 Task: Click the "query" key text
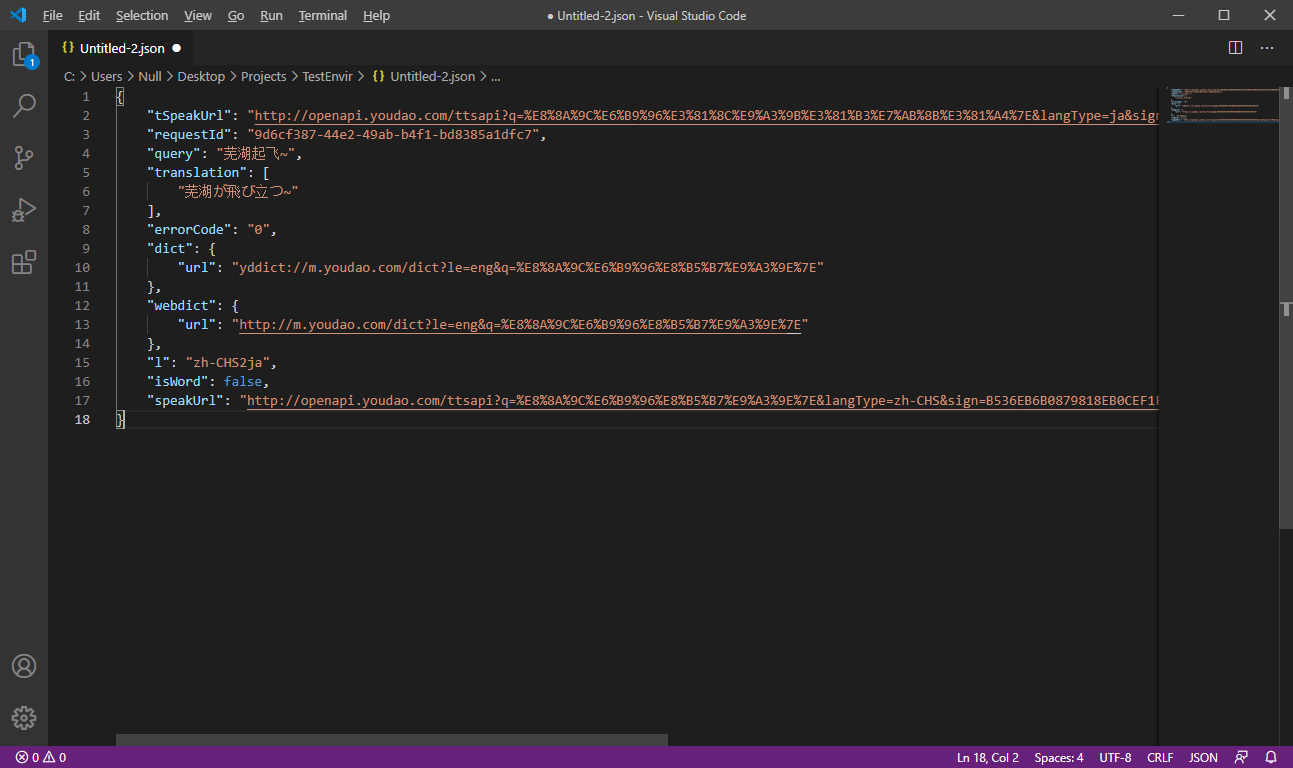coord(174,154)
